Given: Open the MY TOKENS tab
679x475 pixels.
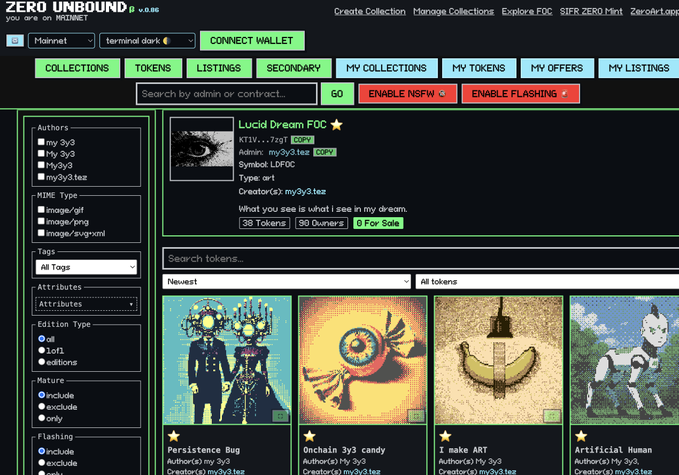Looking at the screenshot, I should (x=479, y=68).
